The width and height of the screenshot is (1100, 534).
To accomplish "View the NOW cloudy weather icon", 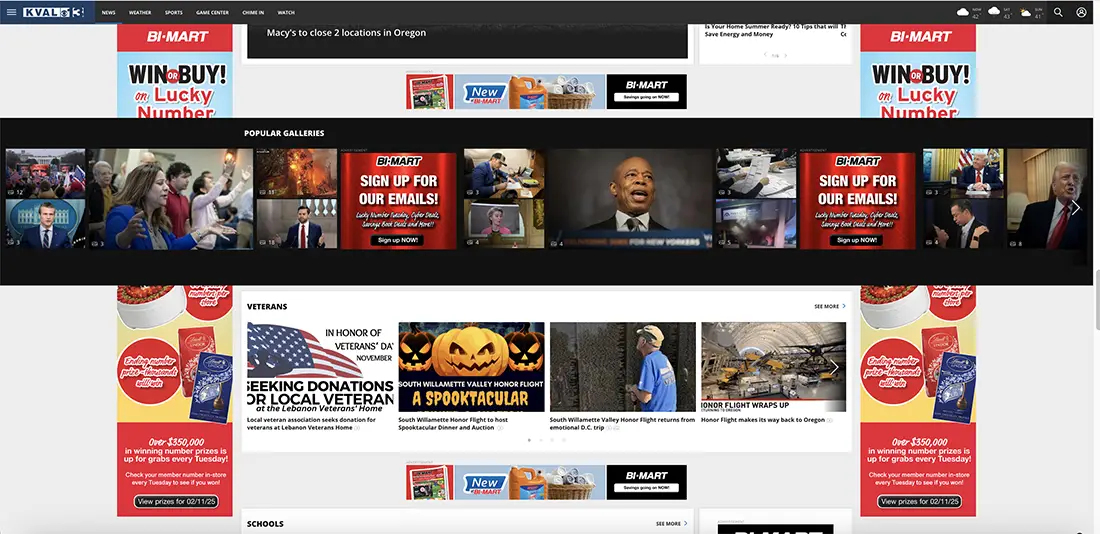I will click(963, 12).
